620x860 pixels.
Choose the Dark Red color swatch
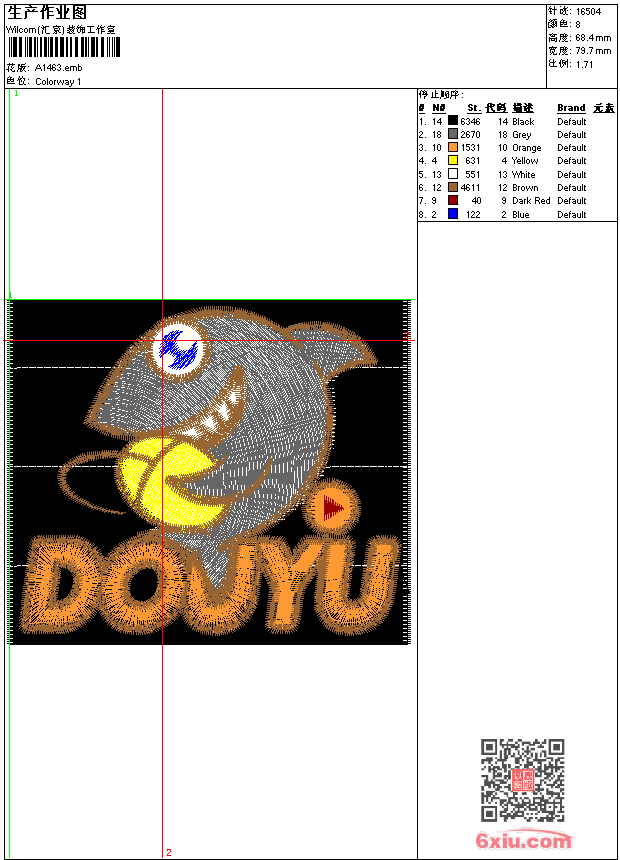pyautogui.click(x=453, y=200)
